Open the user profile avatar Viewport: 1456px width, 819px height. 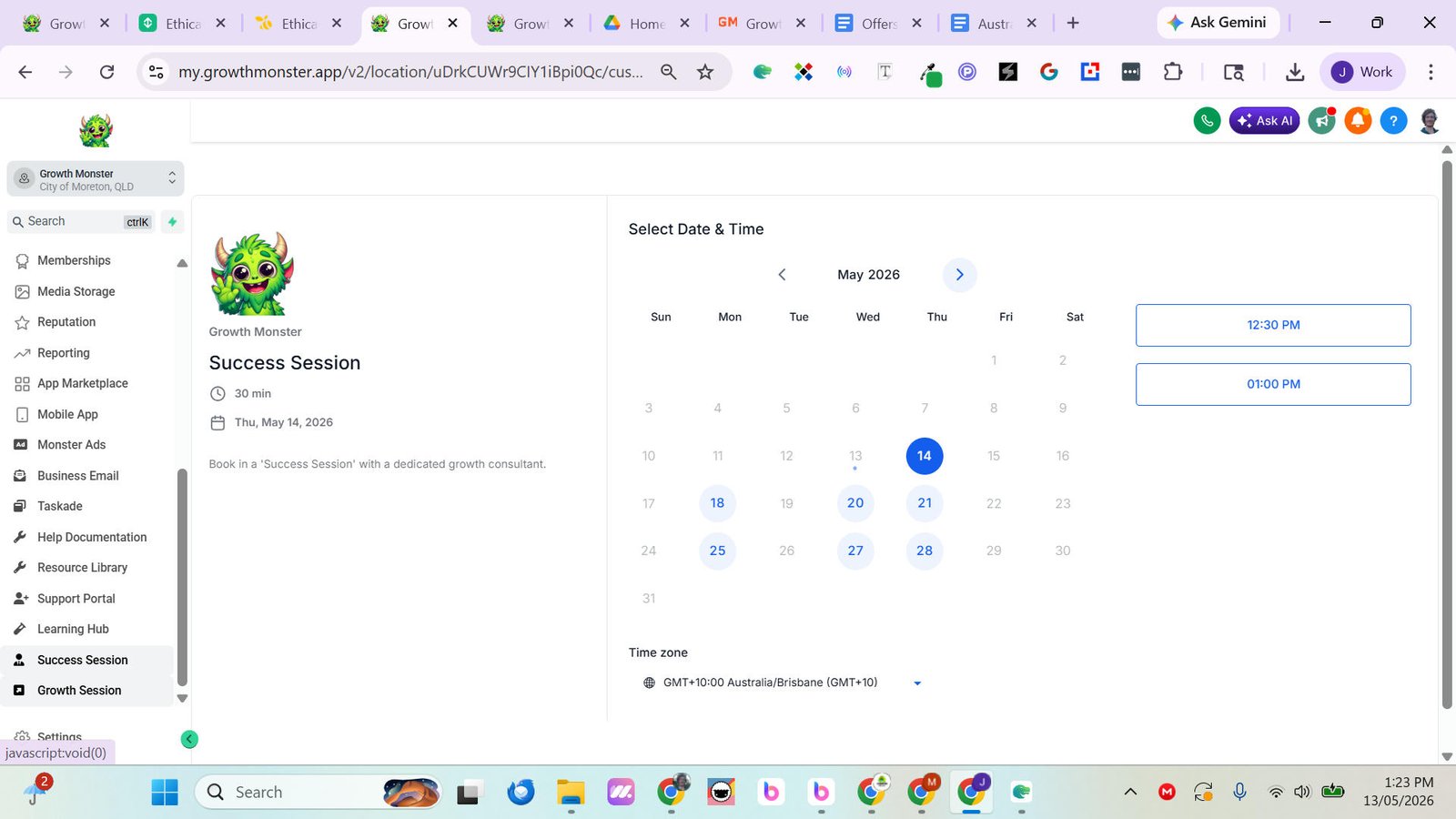[1430, 120]
